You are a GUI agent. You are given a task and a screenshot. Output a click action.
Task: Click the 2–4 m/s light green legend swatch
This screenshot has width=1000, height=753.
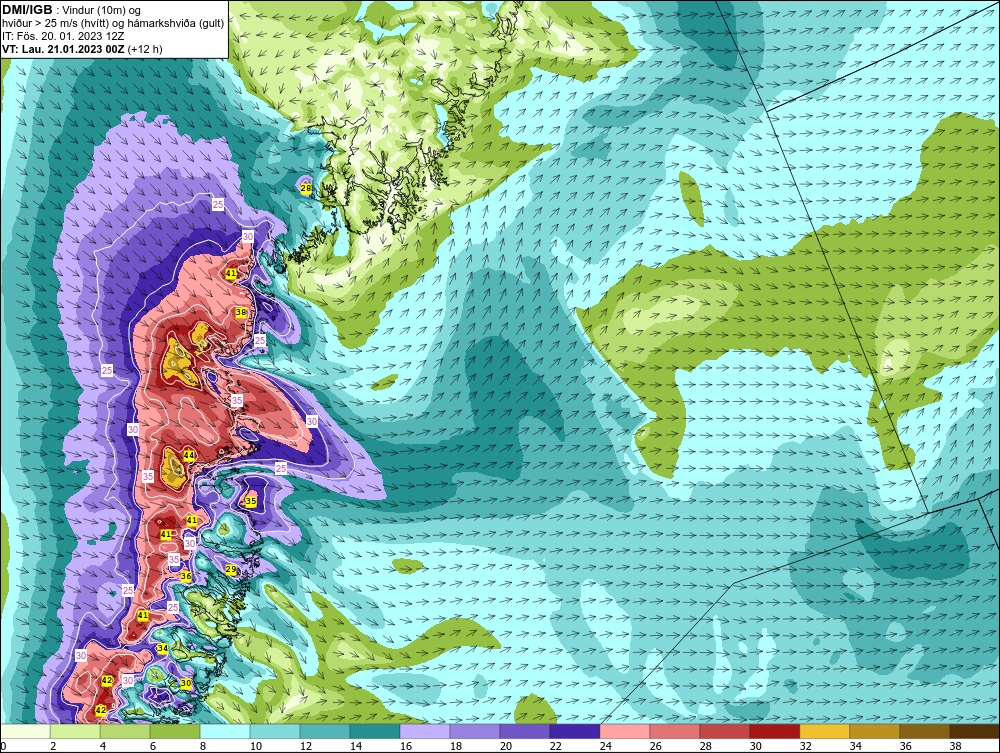pos(76,731)
